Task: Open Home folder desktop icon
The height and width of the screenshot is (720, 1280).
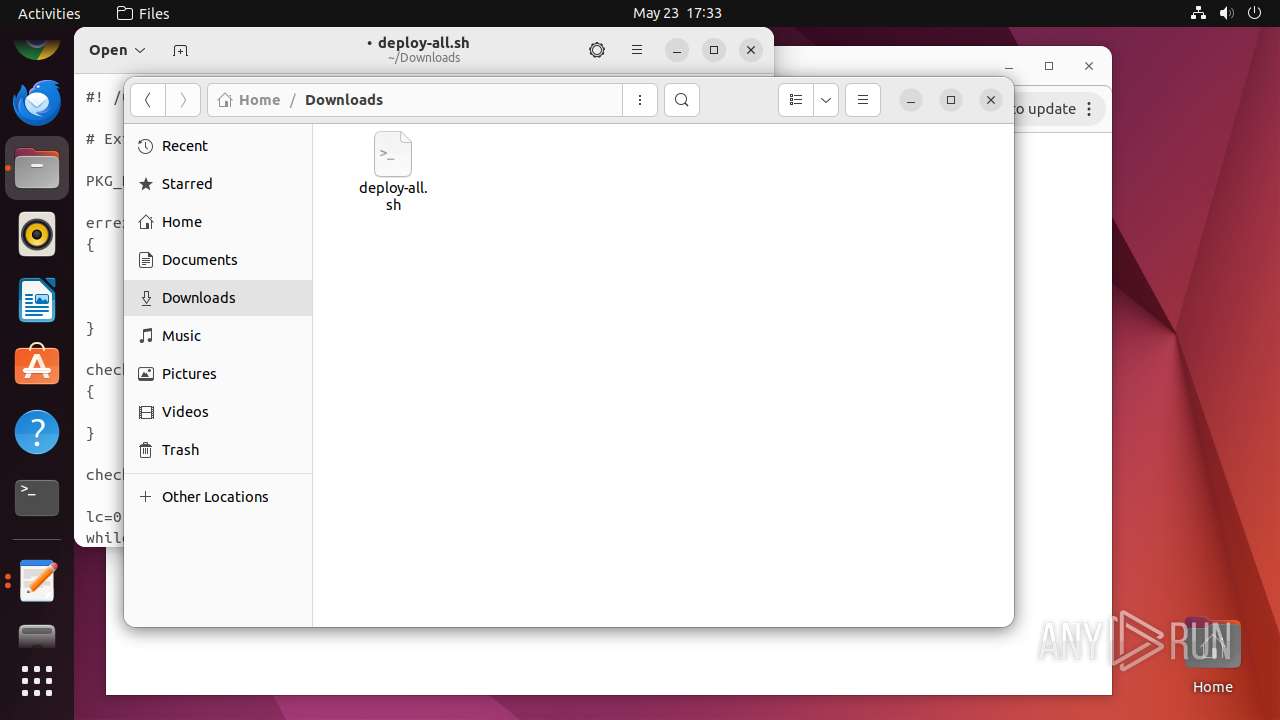Action: coord(1212,655)
